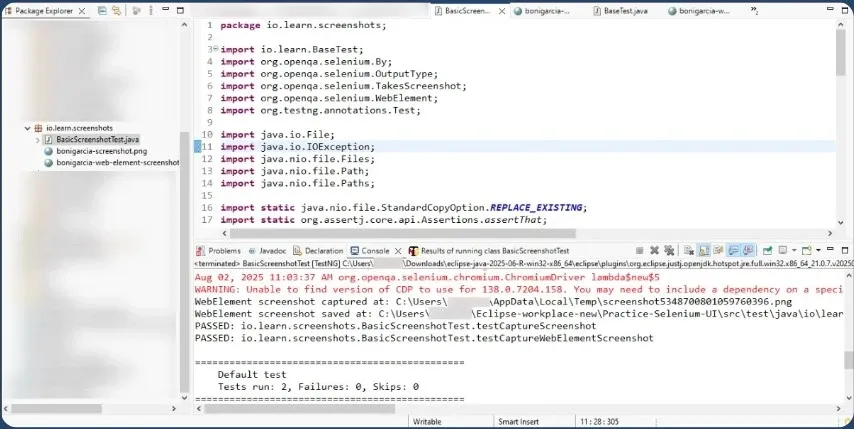854x429 pixels.
Task: Close the Console tab
Action: pos(398,251)
